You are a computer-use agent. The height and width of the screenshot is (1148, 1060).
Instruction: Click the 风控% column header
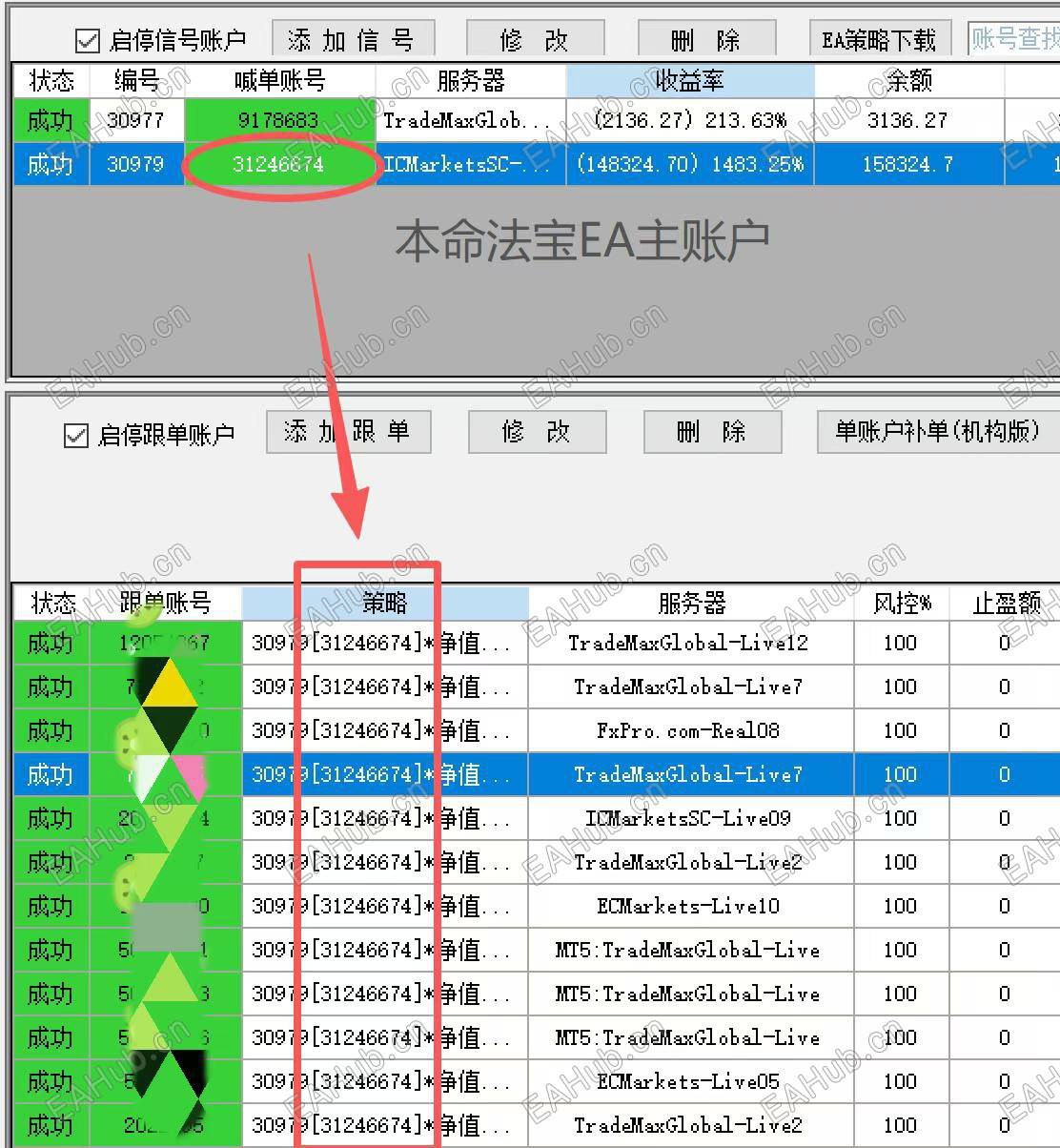[x=900, y=602]
